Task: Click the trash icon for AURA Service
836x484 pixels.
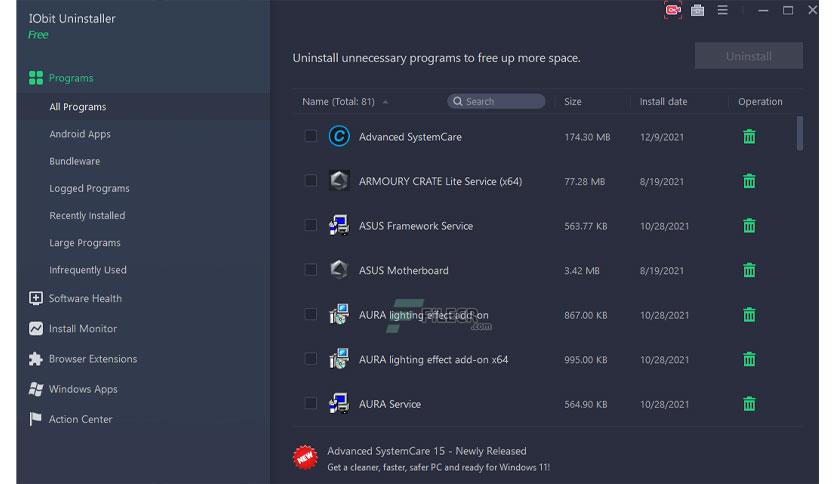Action: tap(749, 404)
